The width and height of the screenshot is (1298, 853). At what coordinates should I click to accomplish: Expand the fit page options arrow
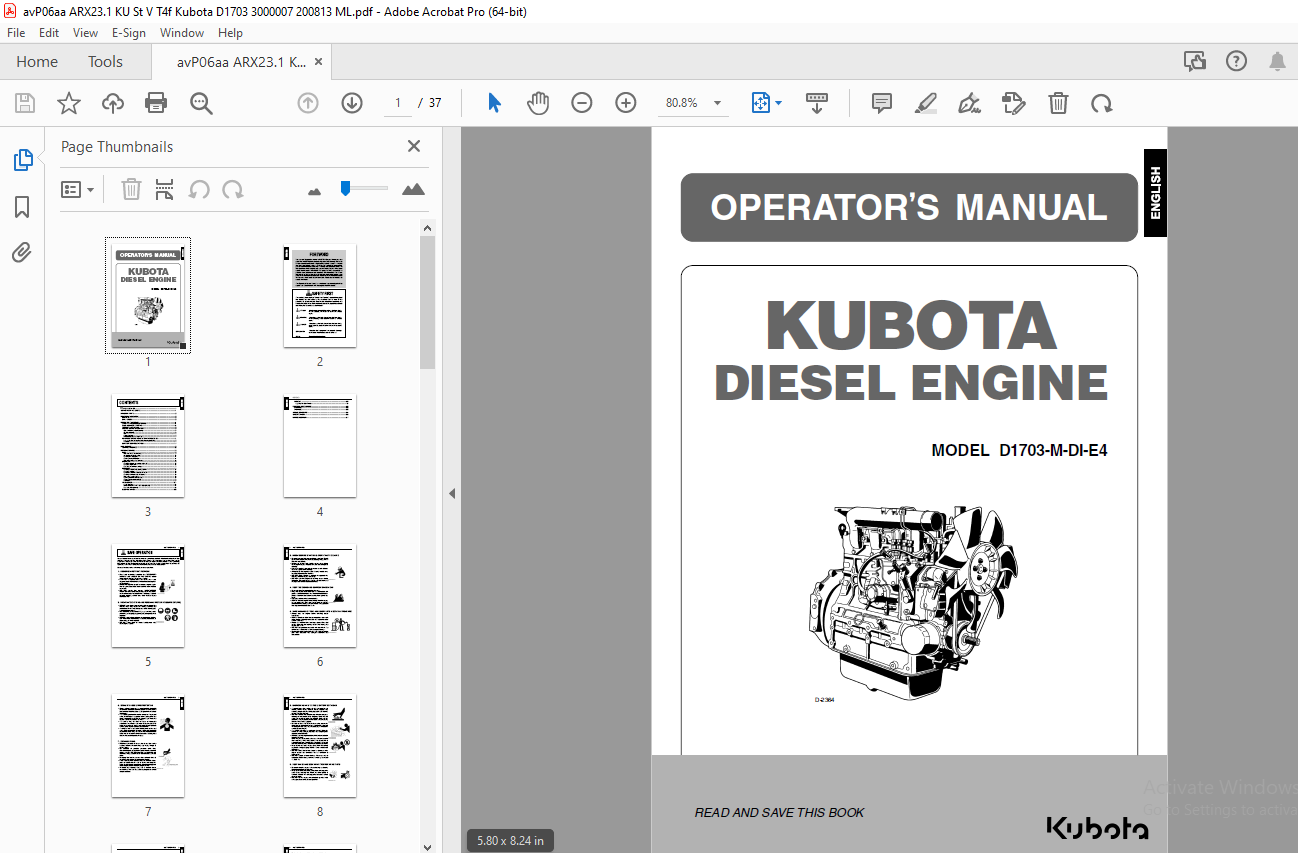[x=778, y=103]
